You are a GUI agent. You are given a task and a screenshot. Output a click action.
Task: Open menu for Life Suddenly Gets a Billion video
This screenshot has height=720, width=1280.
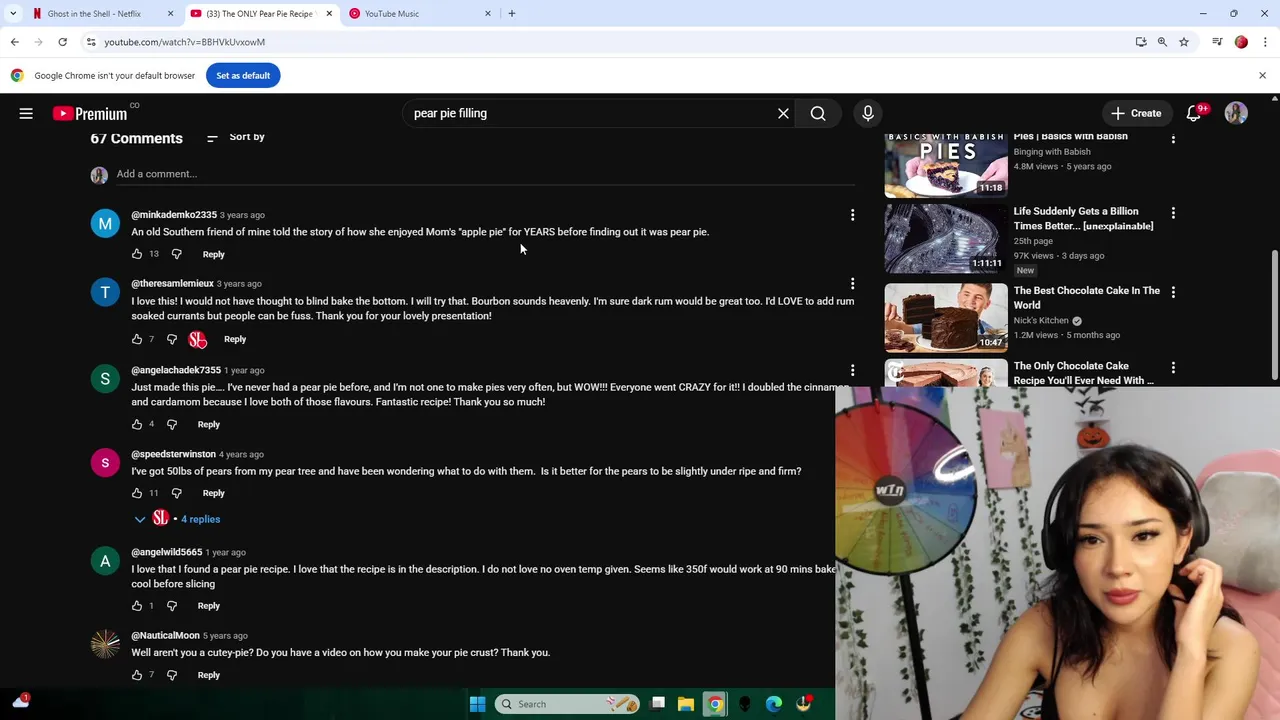1173,213
